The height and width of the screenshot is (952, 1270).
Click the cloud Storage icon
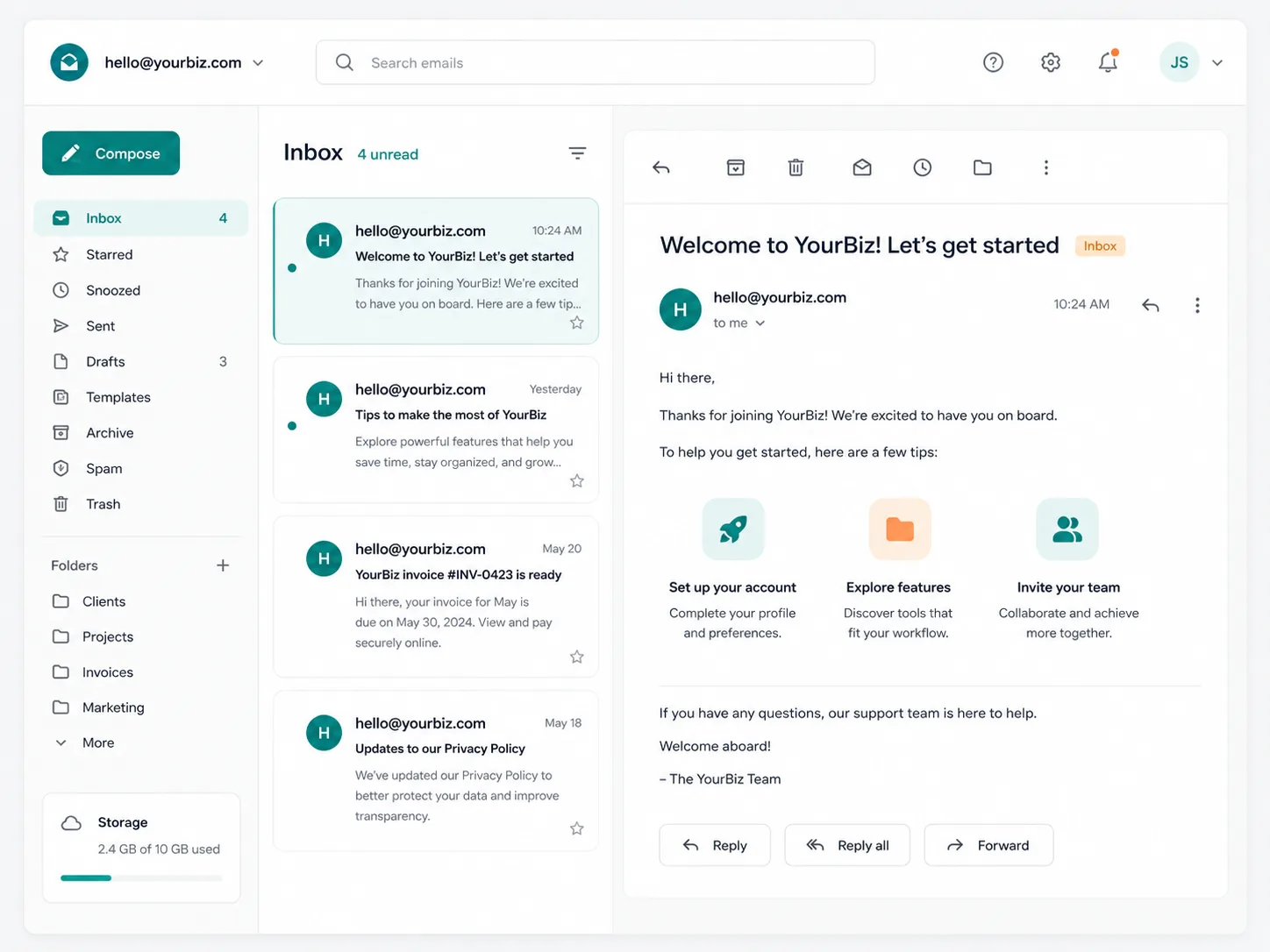pos(71,823)
